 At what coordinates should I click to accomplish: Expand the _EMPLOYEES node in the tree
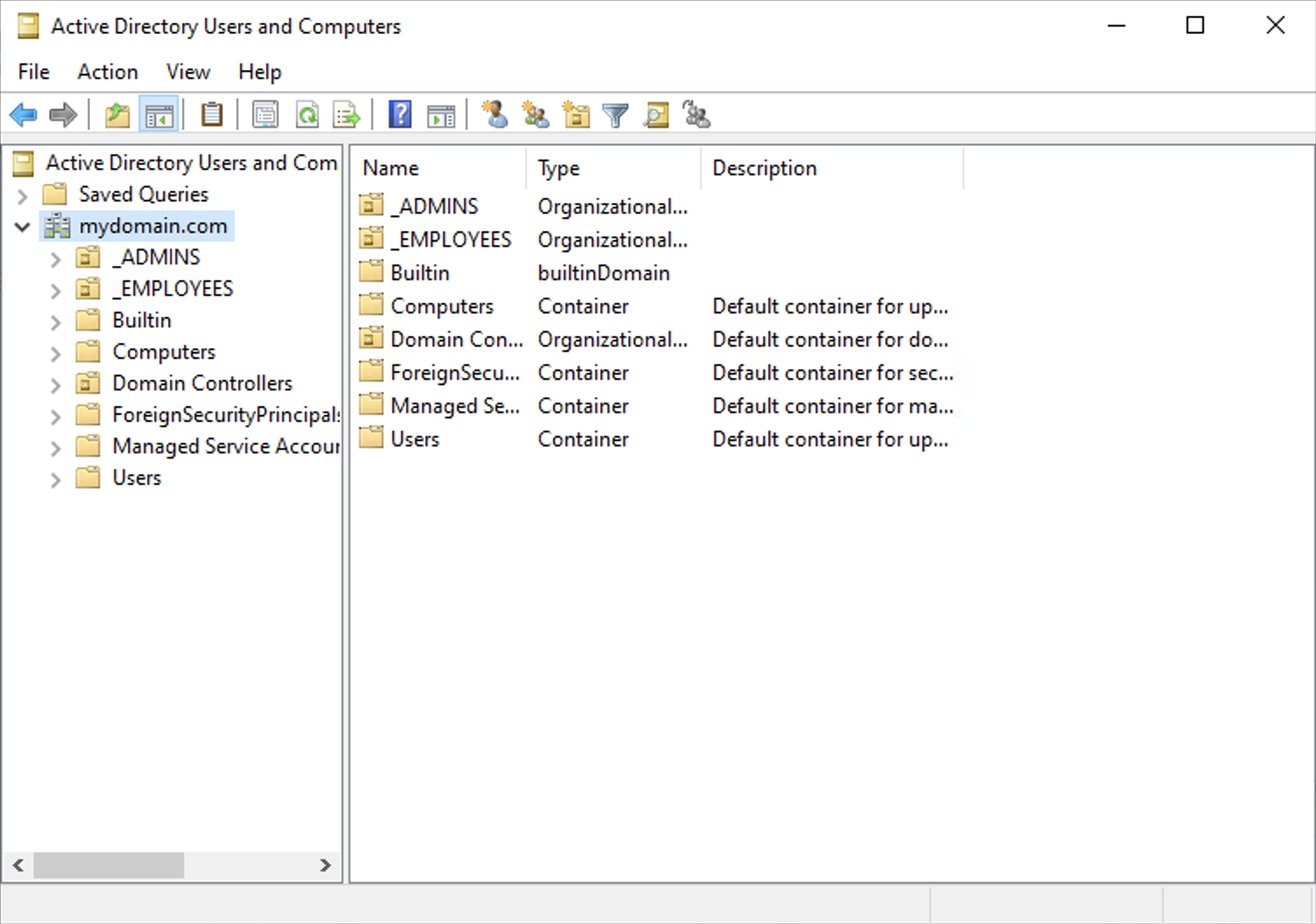point(56,290)
